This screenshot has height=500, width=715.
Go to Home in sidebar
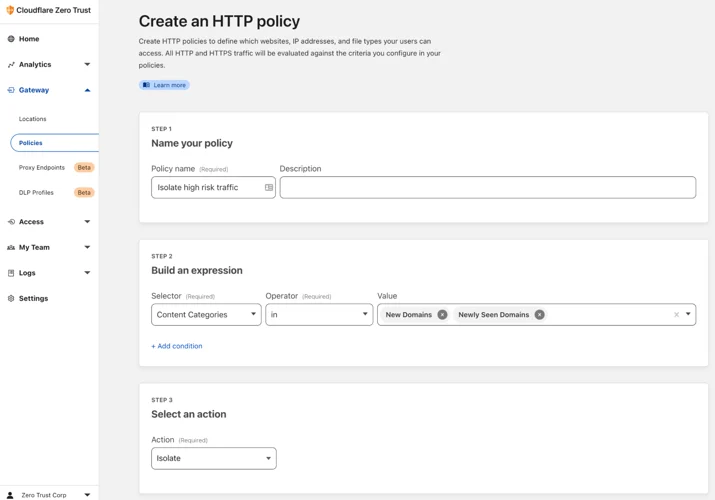[29, 39]
